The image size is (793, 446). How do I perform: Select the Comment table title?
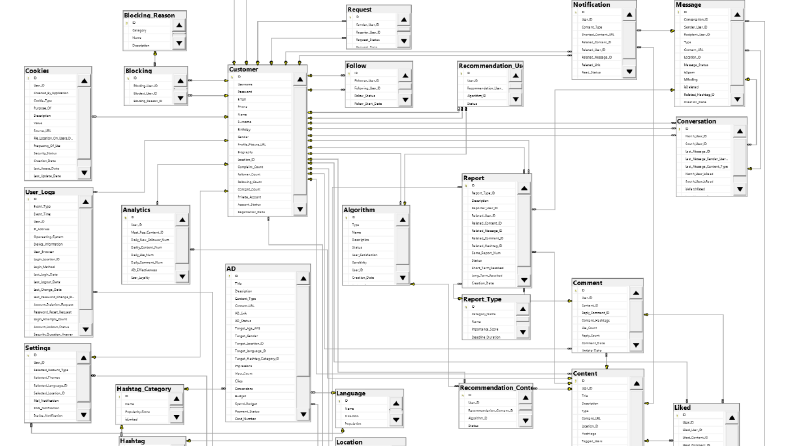[x=587, y=283]
